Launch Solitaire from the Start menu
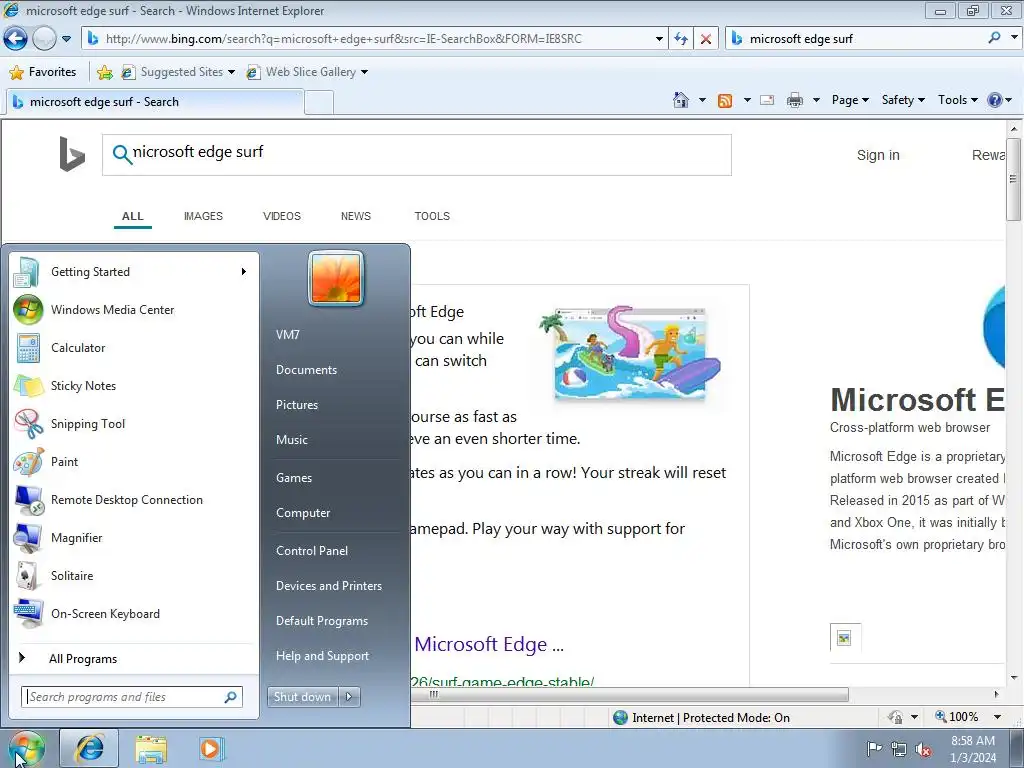 point(135,575)
